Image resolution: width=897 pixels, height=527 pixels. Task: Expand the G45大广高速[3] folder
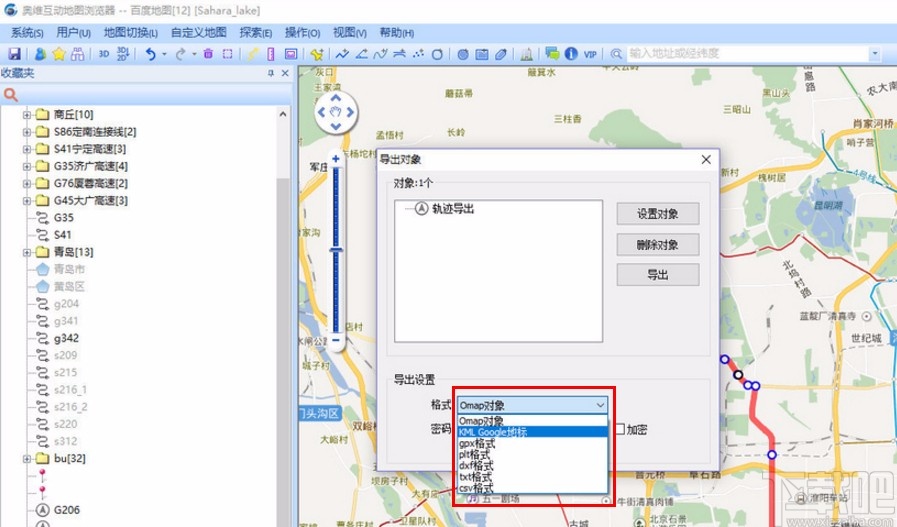tap(27, 200)
